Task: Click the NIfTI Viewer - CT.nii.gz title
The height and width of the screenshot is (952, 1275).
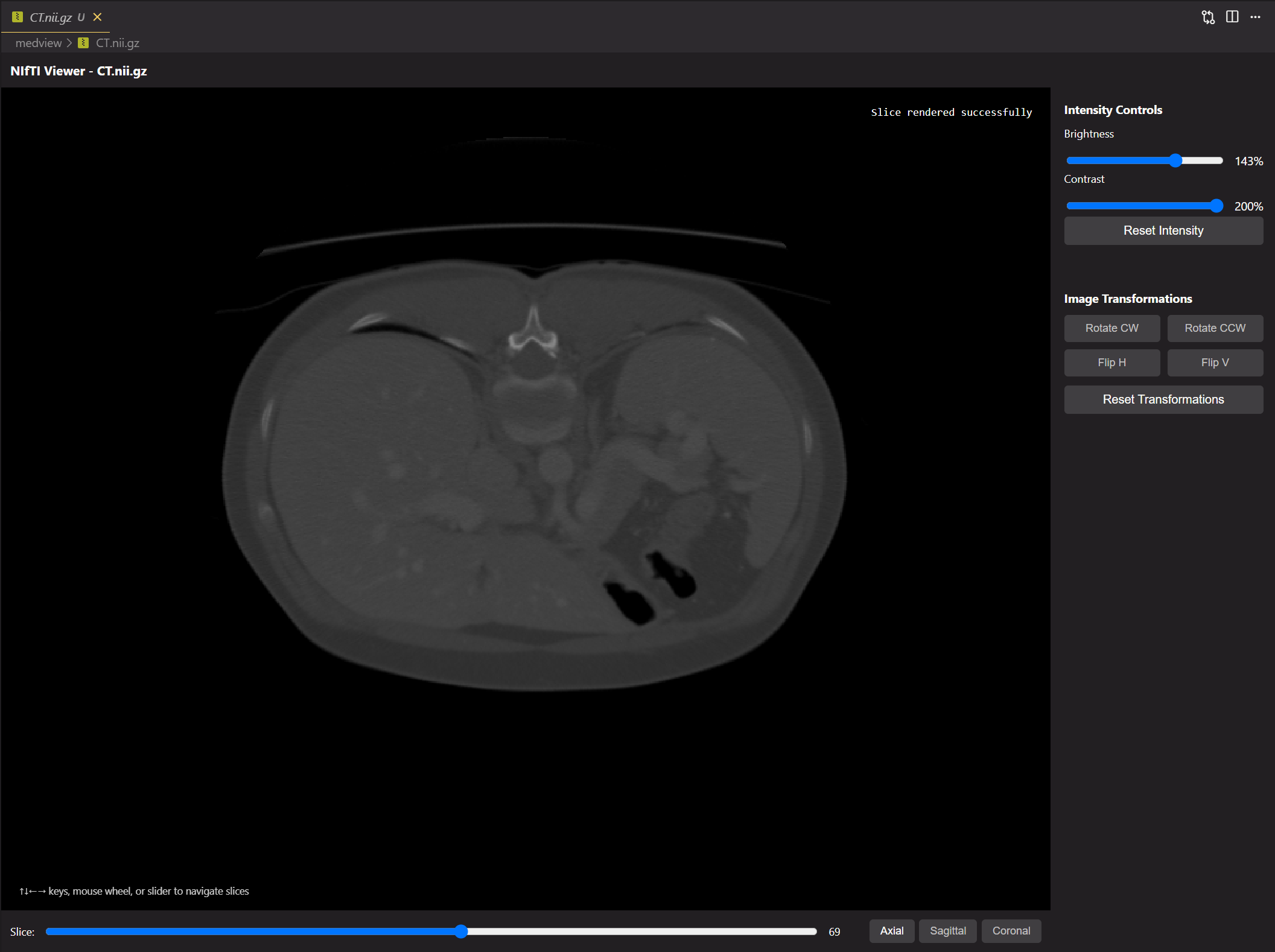Action: 78,71
